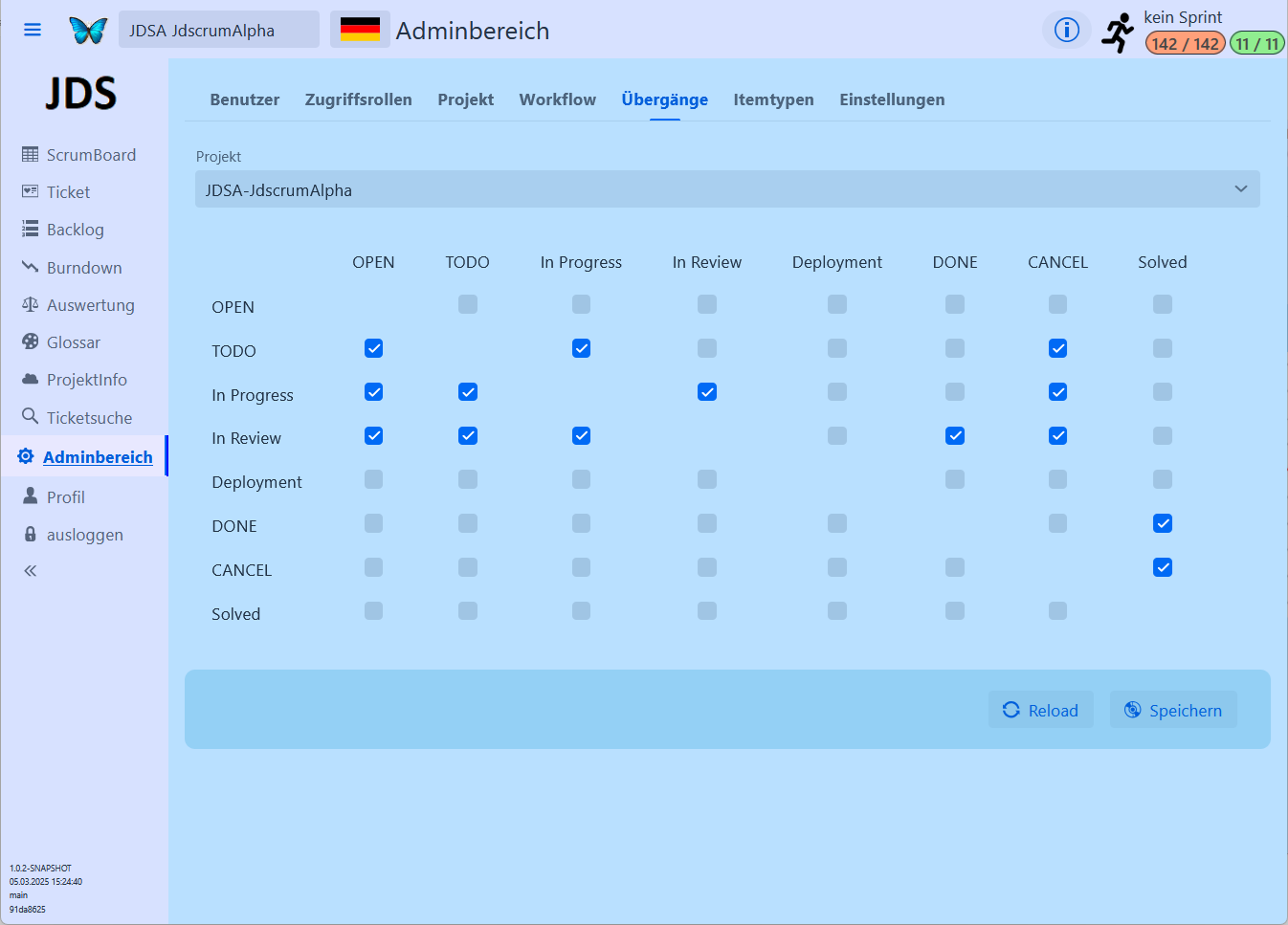This screenshot has width=1288, height=925.
Task: Click the 1.0.2-SNAPSHOT version text
Action: tap(41, 869)
